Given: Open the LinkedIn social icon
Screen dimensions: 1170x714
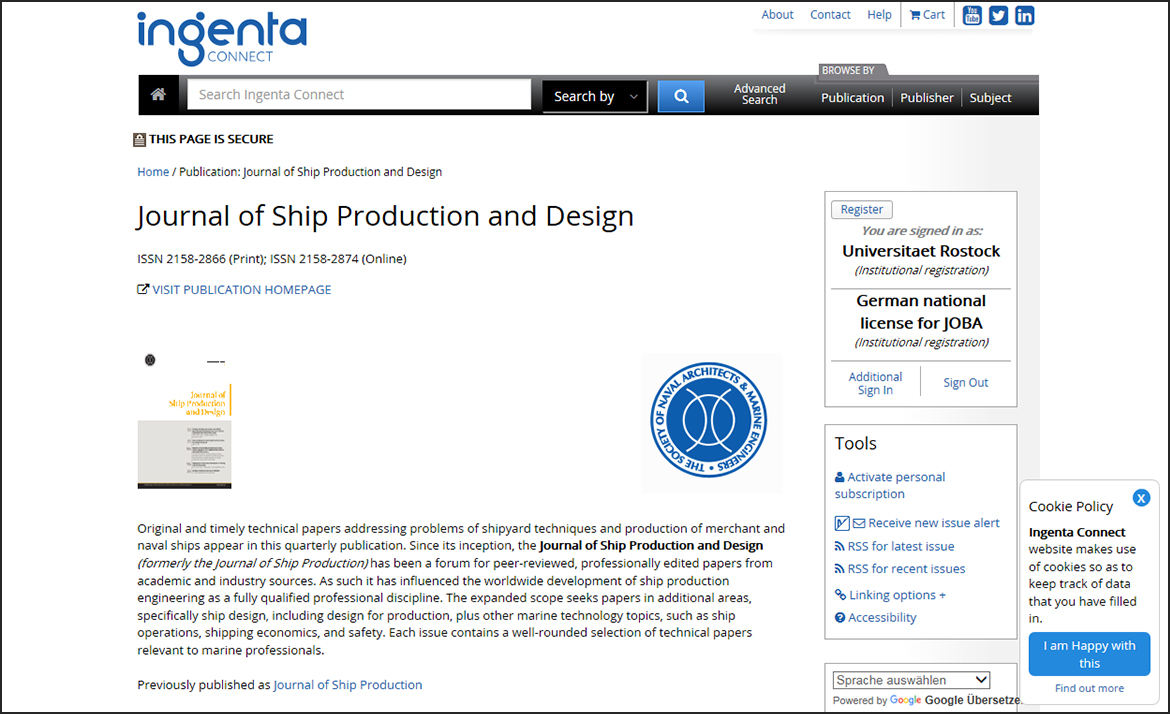Looking at the screenshot, I should pos(1024,15).
